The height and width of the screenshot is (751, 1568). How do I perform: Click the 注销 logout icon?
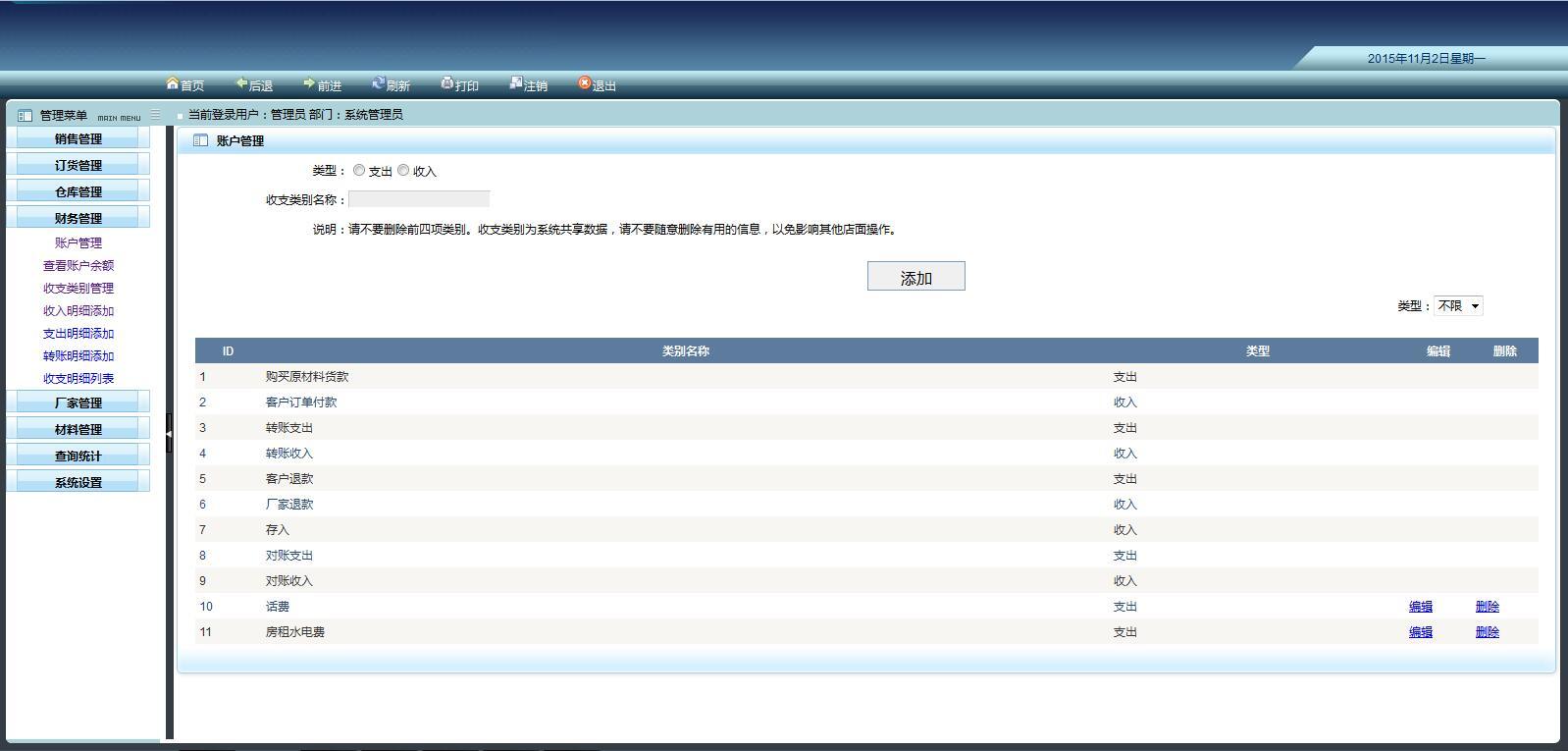point(515,84)
